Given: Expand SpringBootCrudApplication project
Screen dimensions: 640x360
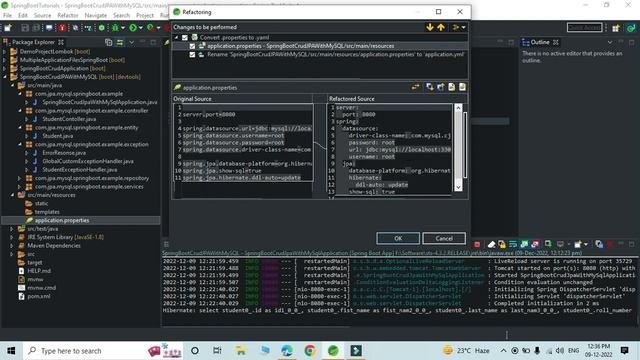Looking at the screenshot, I should [4, 69].
